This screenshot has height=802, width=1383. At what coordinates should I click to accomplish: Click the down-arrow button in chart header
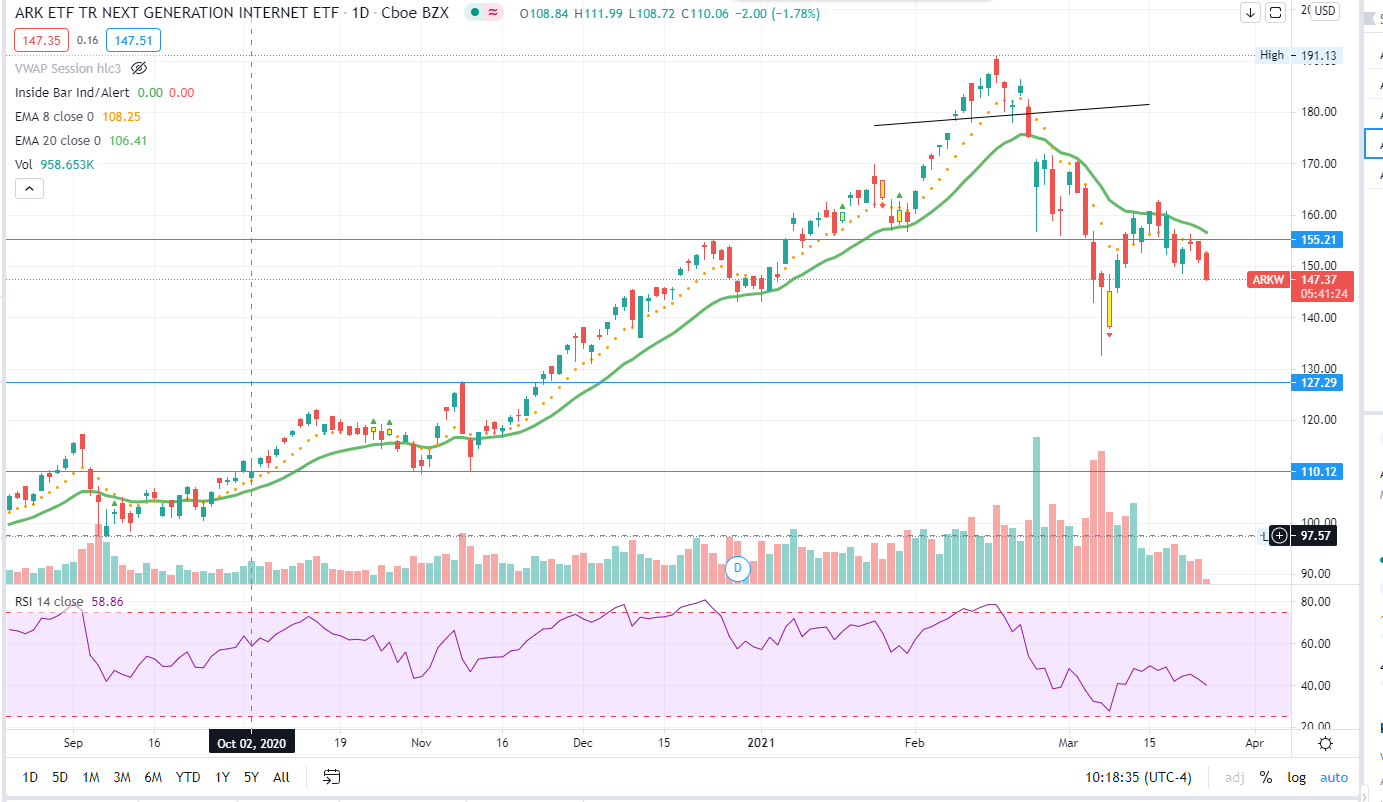click(x=1251, y=12)
